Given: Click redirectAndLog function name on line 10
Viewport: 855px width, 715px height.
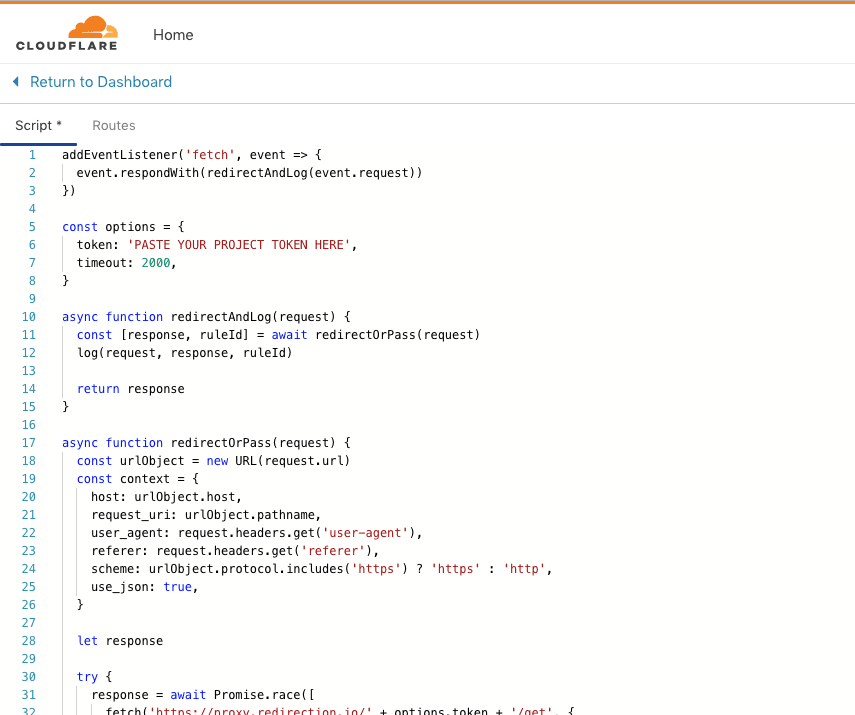Looking at the screenshot, I should pos(221,317).
